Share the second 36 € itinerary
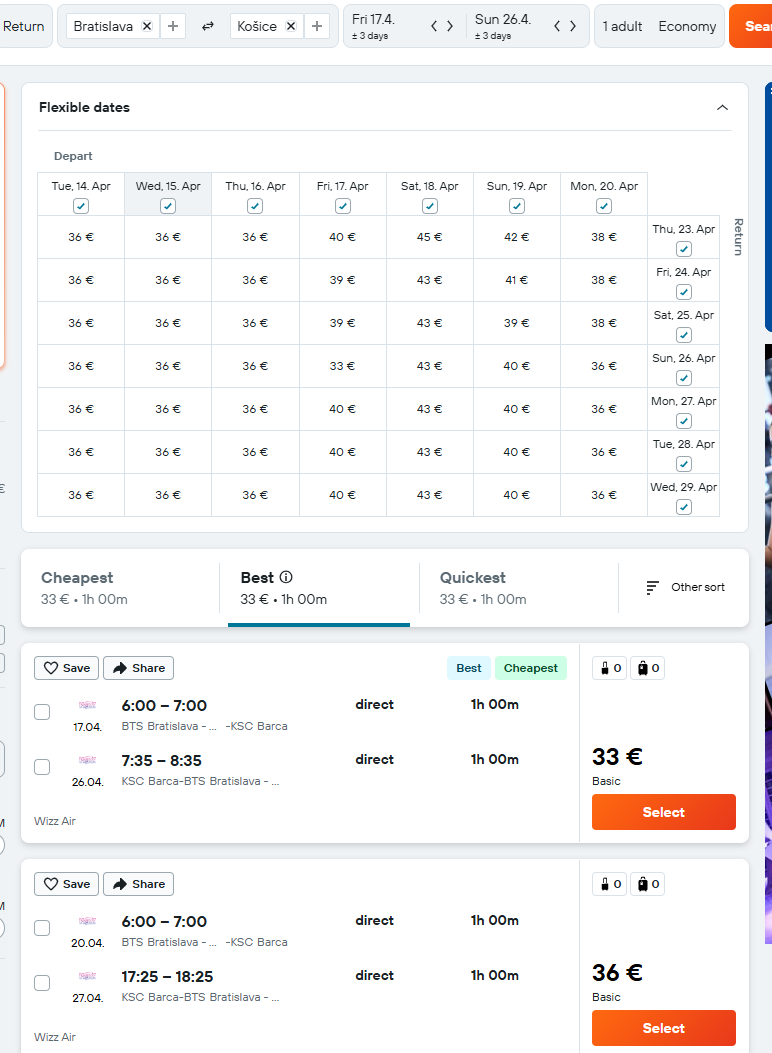 (x=138, y=884)
